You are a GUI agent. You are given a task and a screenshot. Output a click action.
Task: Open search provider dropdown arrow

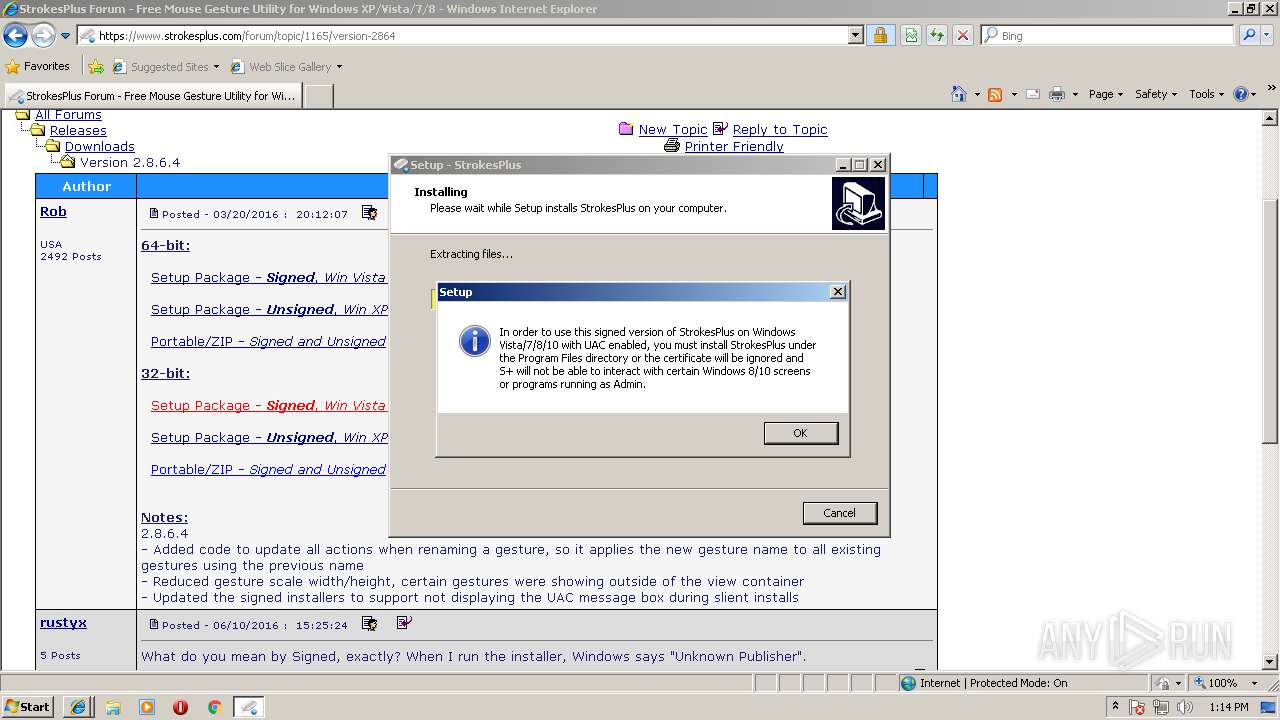click(1268, 36)
